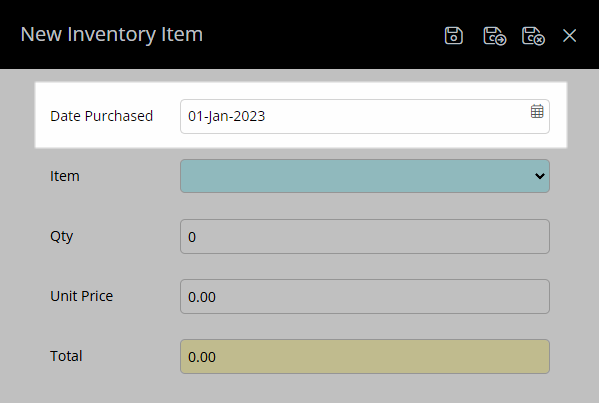Open the Item dropdown list

(365, 176)
